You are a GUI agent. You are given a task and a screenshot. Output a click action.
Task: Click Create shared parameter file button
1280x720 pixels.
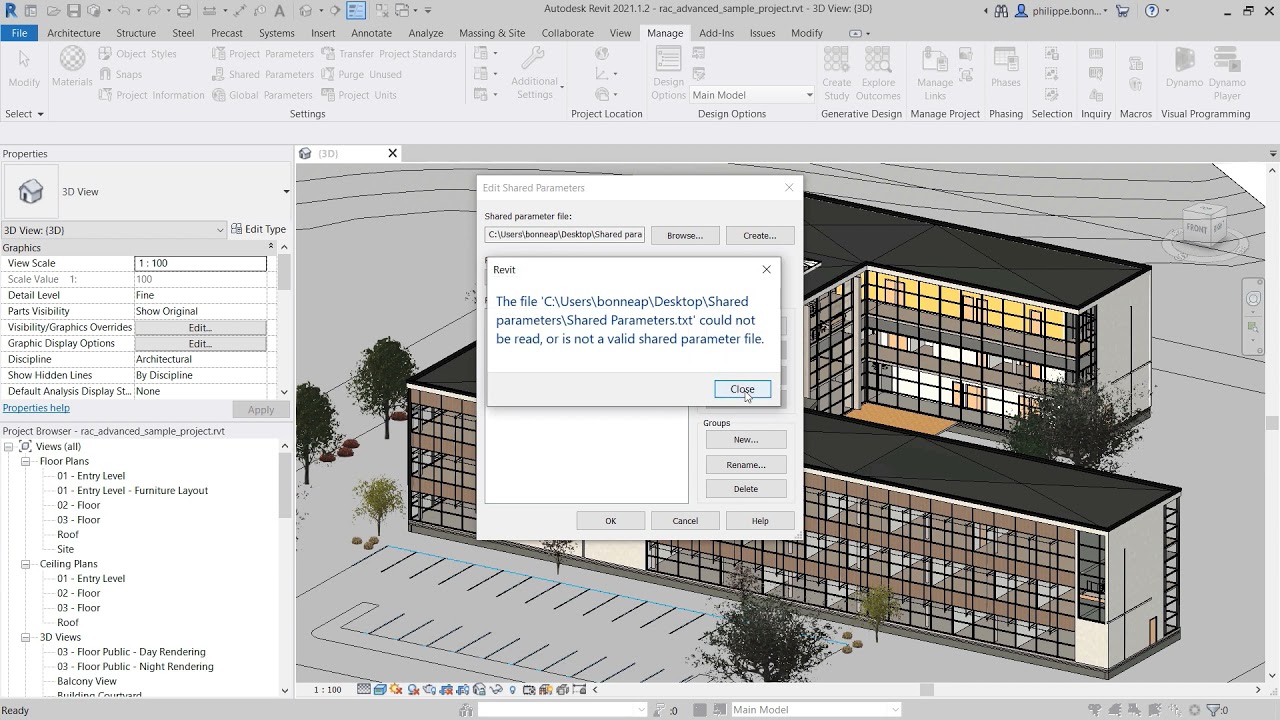[x=760, y=236]
